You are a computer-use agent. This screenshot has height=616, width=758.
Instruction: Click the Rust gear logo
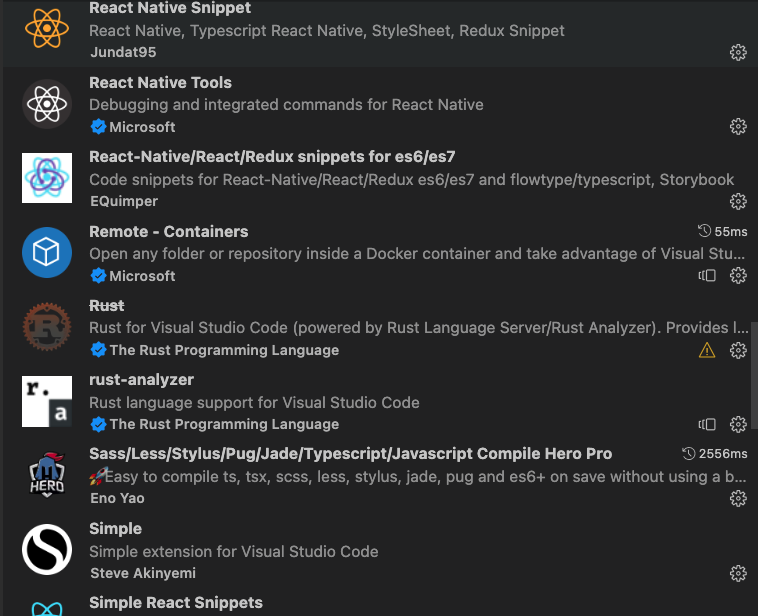point(47,327)
